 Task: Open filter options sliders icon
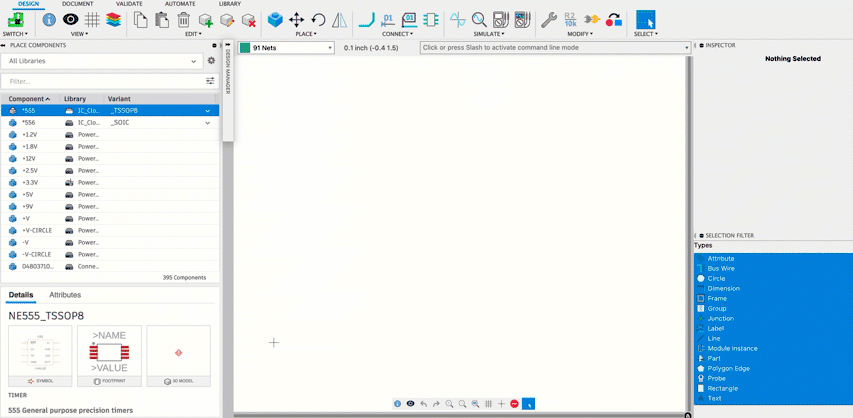coord(211,81)
